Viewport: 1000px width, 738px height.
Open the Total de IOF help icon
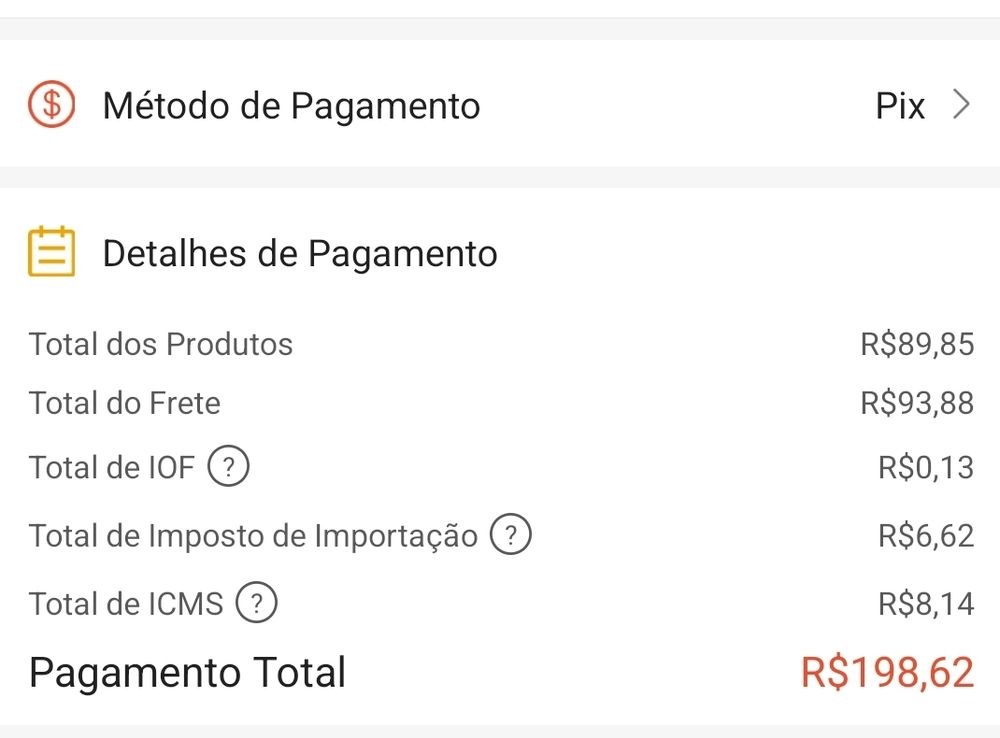(228, 466)
